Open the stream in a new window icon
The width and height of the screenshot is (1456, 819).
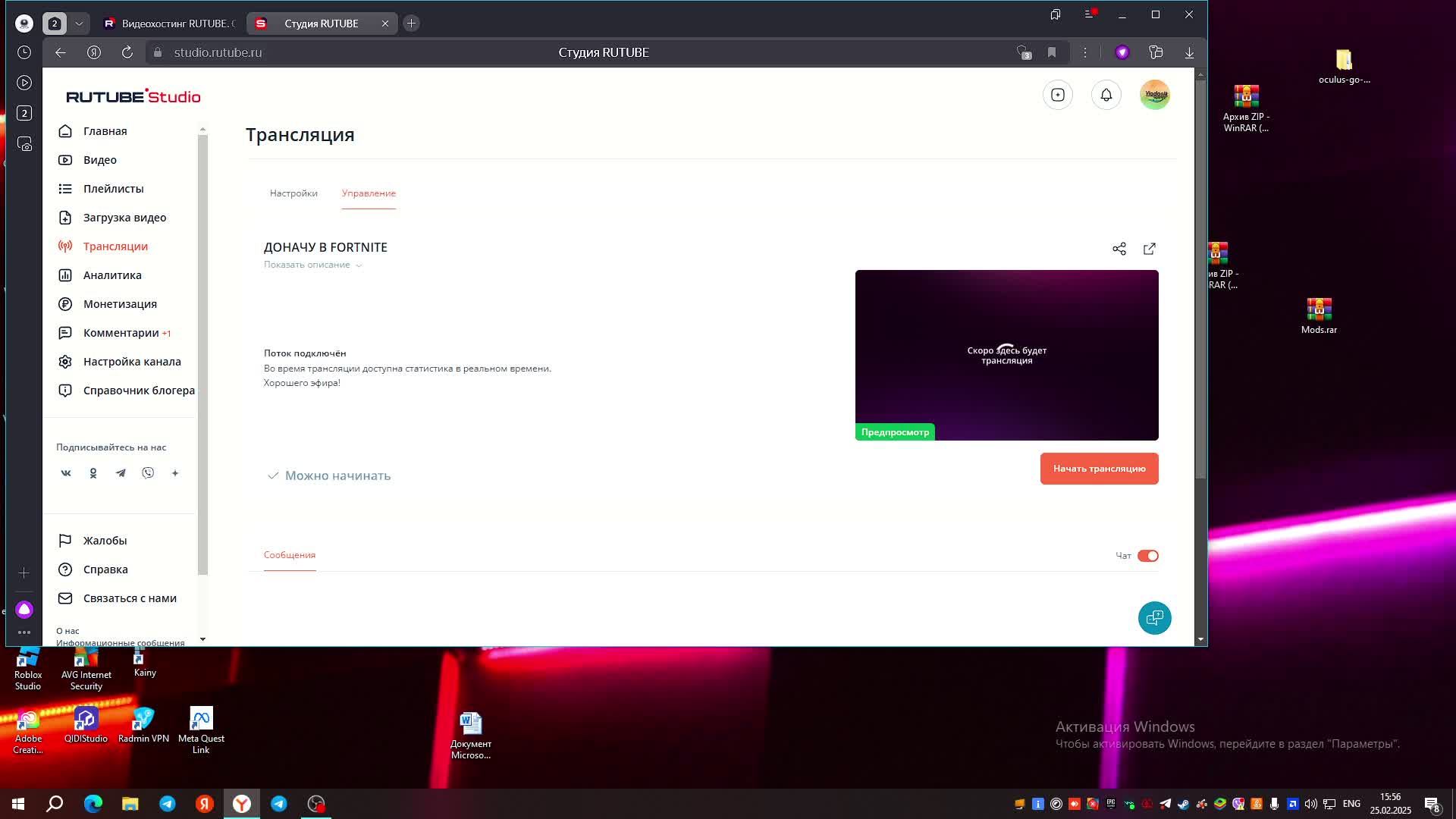click(1149, 249)
